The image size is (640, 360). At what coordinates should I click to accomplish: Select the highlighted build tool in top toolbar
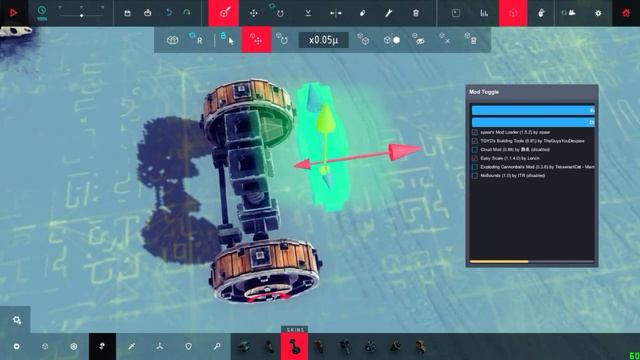pyautogui.click(x=224, y=13)
